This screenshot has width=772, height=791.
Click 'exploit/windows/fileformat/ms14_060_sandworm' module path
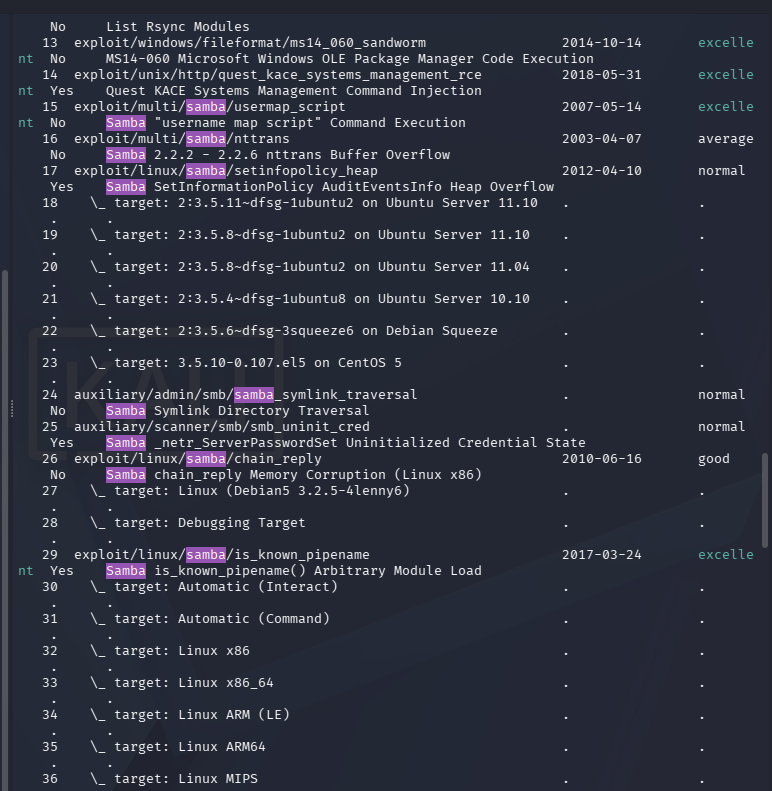tap(250, 43)
